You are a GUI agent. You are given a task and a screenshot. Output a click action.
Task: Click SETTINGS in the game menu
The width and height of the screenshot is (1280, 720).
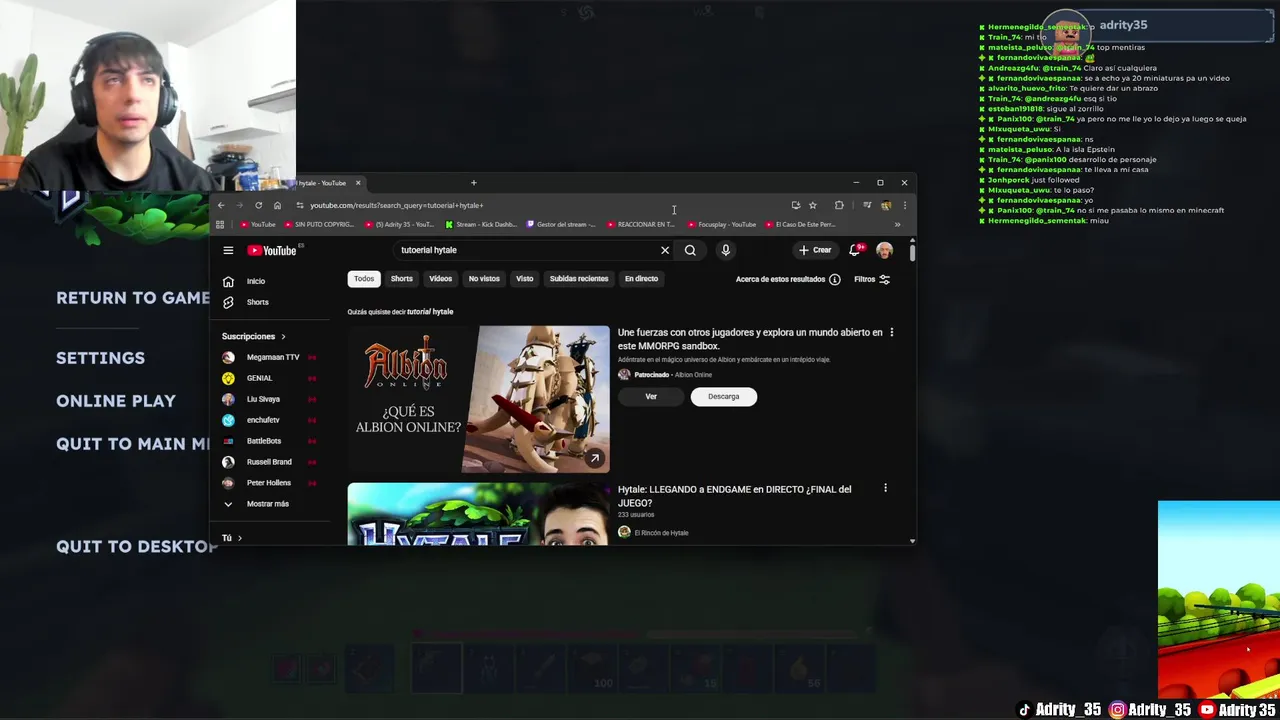coord(100,358)
